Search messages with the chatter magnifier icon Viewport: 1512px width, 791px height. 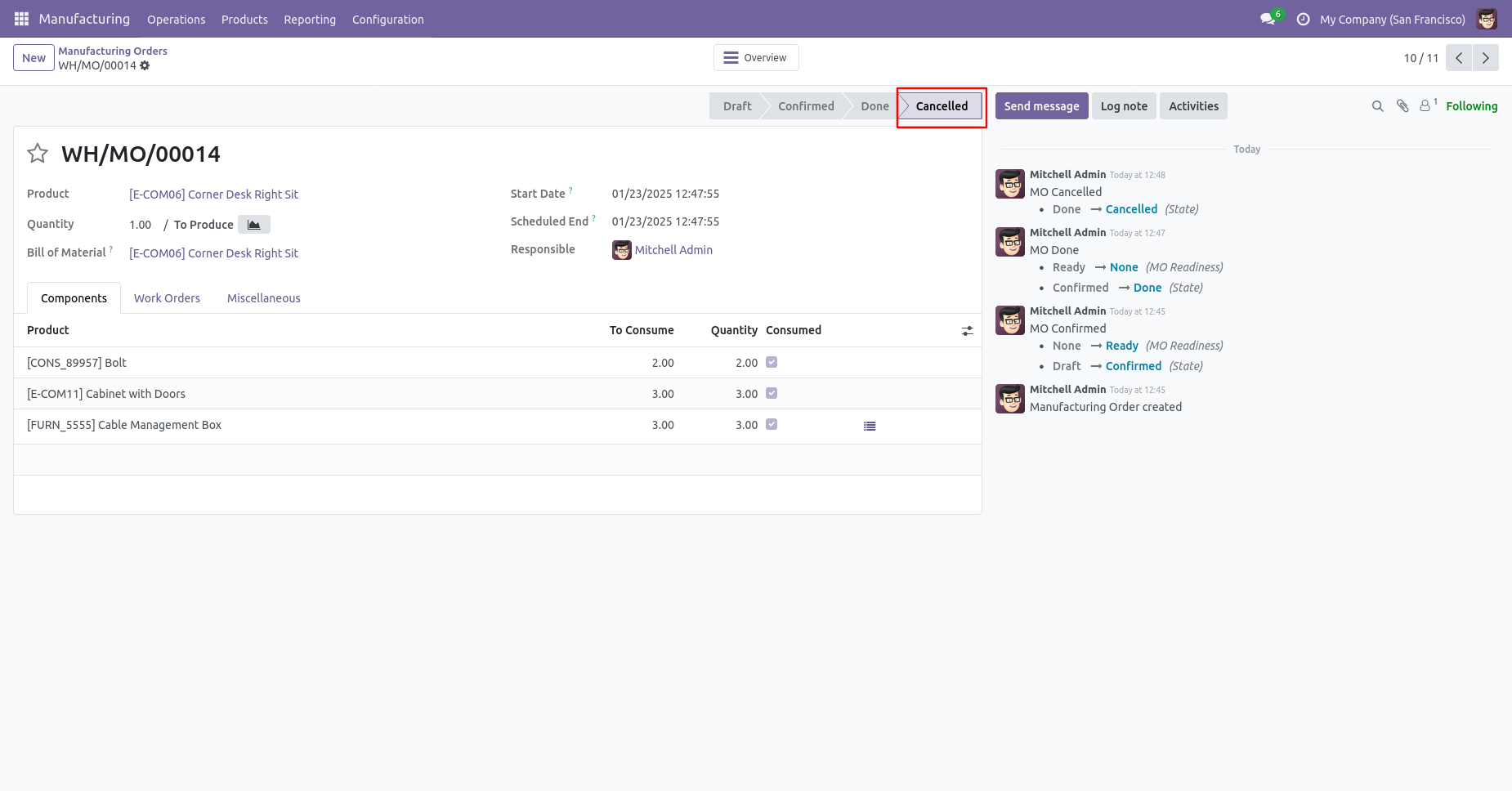pyautogui.click(x=1378, y=106)
